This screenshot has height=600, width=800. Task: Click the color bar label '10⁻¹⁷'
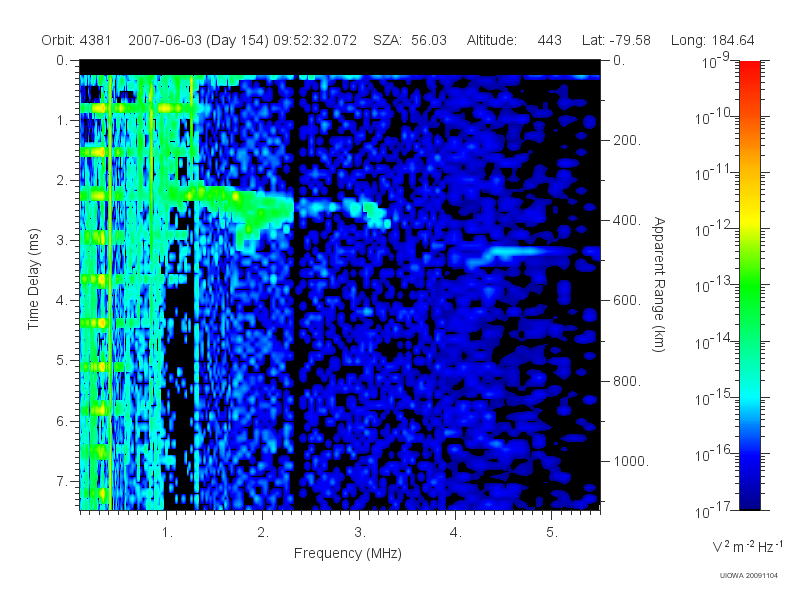pyautogui.click(x=713, y=509)
